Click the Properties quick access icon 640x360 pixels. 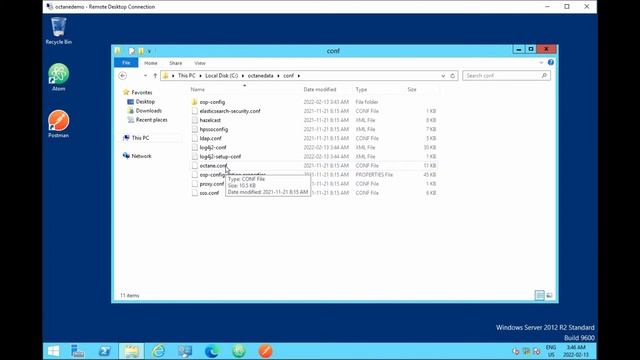click(x=131, y=51)
